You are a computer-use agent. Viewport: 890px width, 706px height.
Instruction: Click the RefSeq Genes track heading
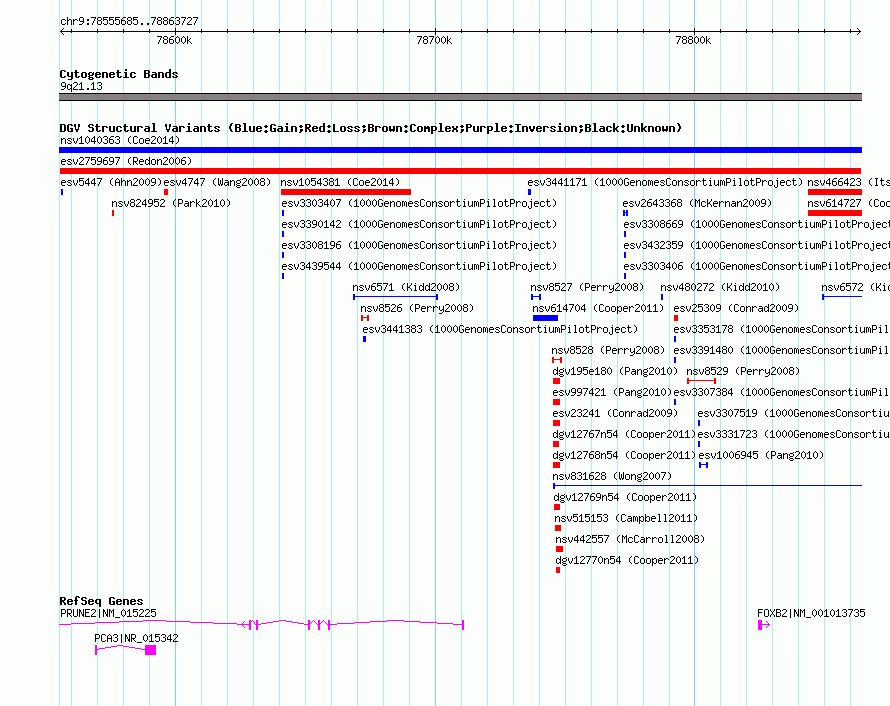[101, 601]
